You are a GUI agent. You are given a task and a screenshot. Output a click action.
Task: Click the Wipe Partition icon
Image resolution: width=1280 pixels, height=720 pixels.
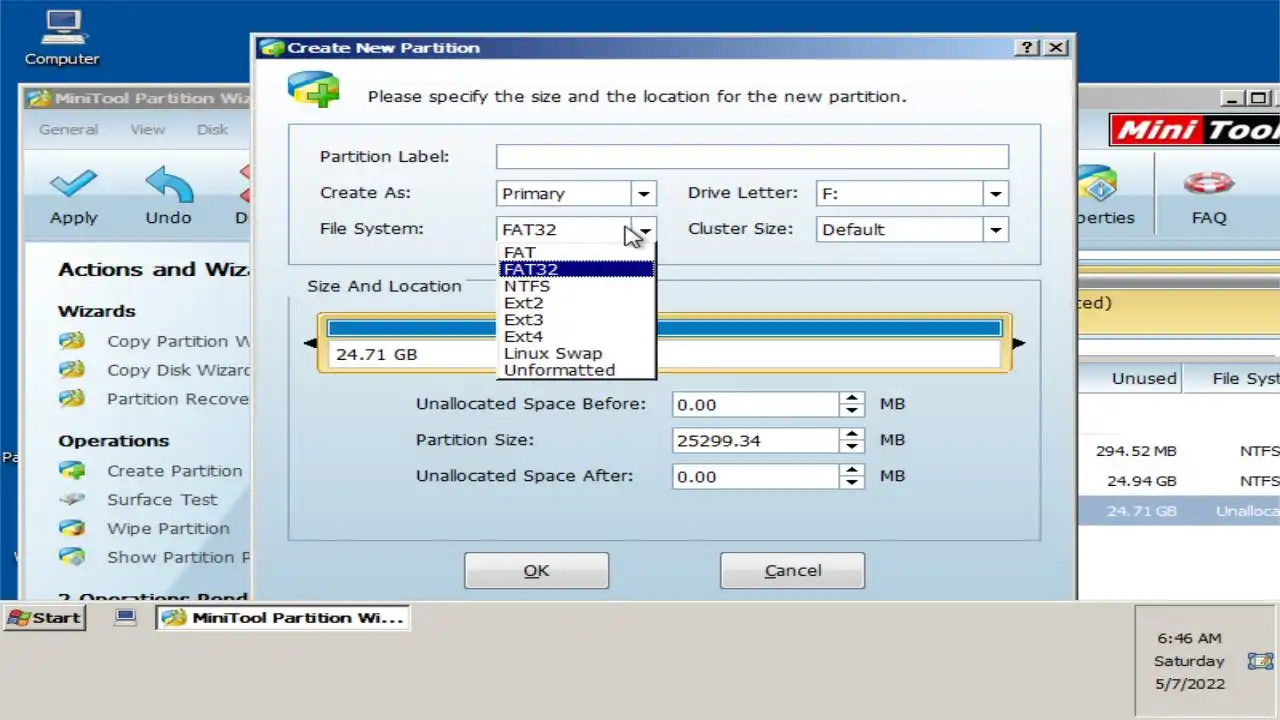tap(71, 528)
